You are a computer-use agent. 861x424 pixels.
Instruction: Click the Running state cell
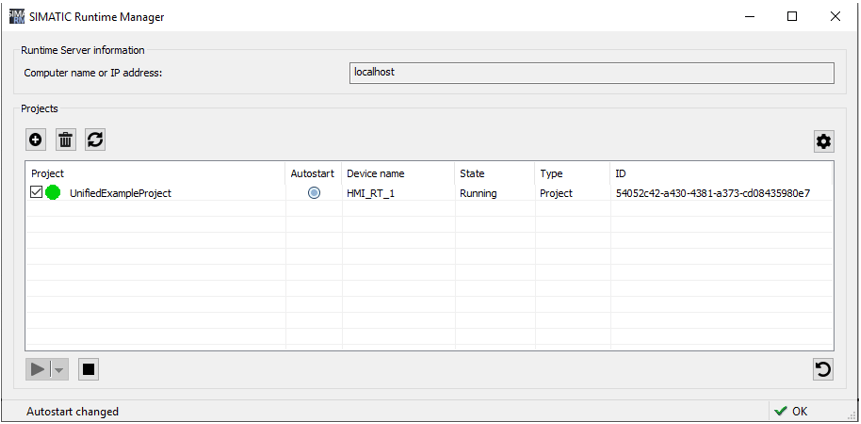(478, 193)
